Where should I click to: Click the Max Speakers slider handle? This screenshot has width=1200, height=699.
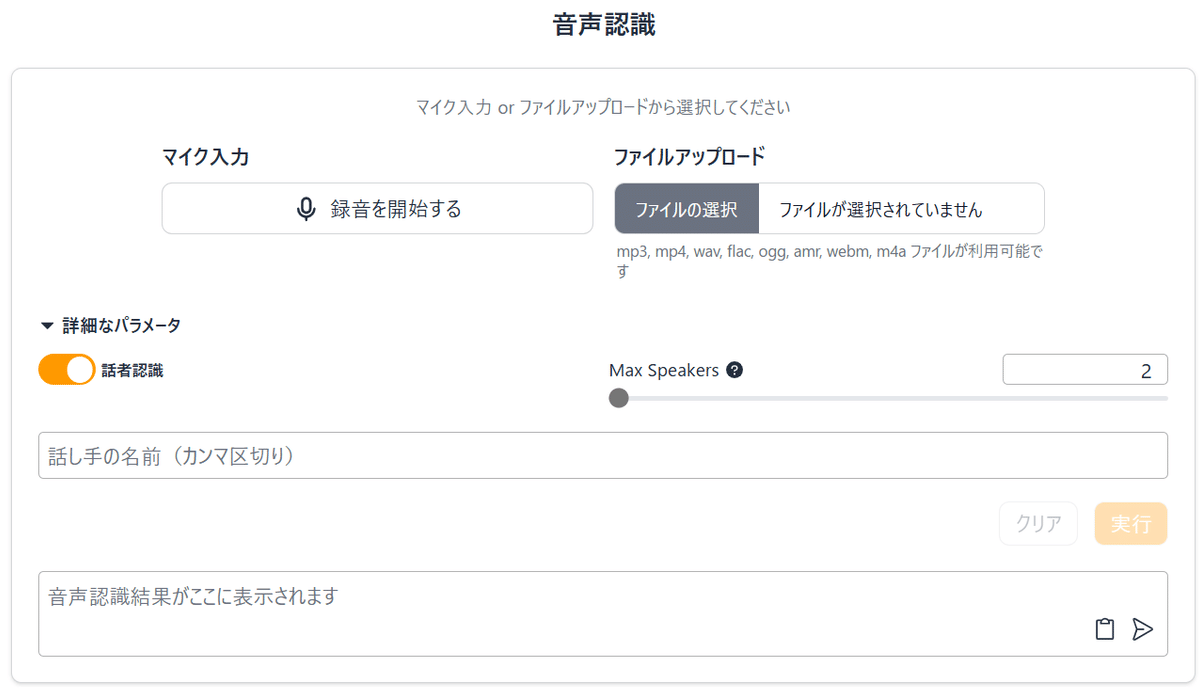pos(619,398)
